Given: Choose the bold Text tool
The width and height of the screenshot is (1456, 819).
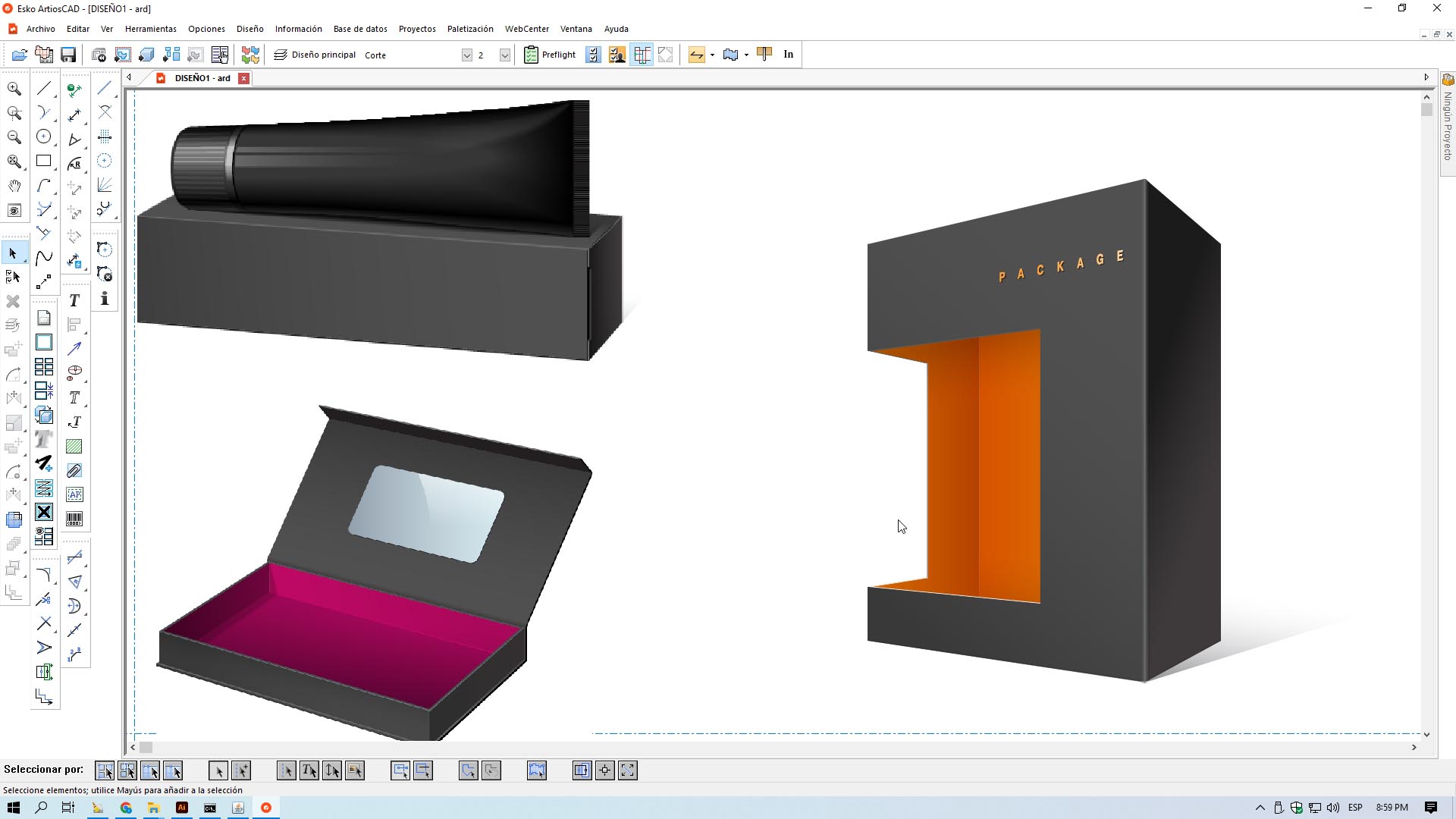Looking at the screenshot, I should click(74, 301).
